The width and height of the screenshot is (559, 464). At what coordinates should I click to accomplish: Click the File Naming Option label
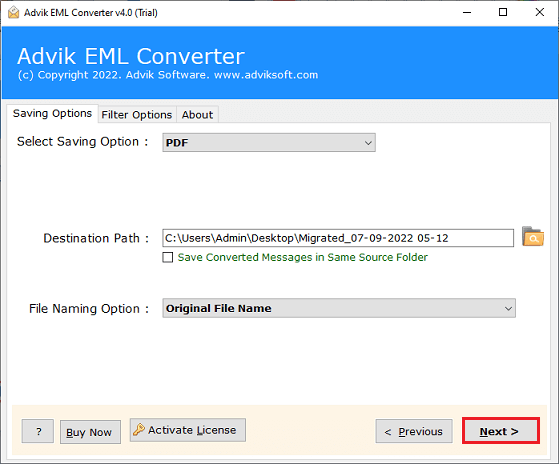point(89,309)
